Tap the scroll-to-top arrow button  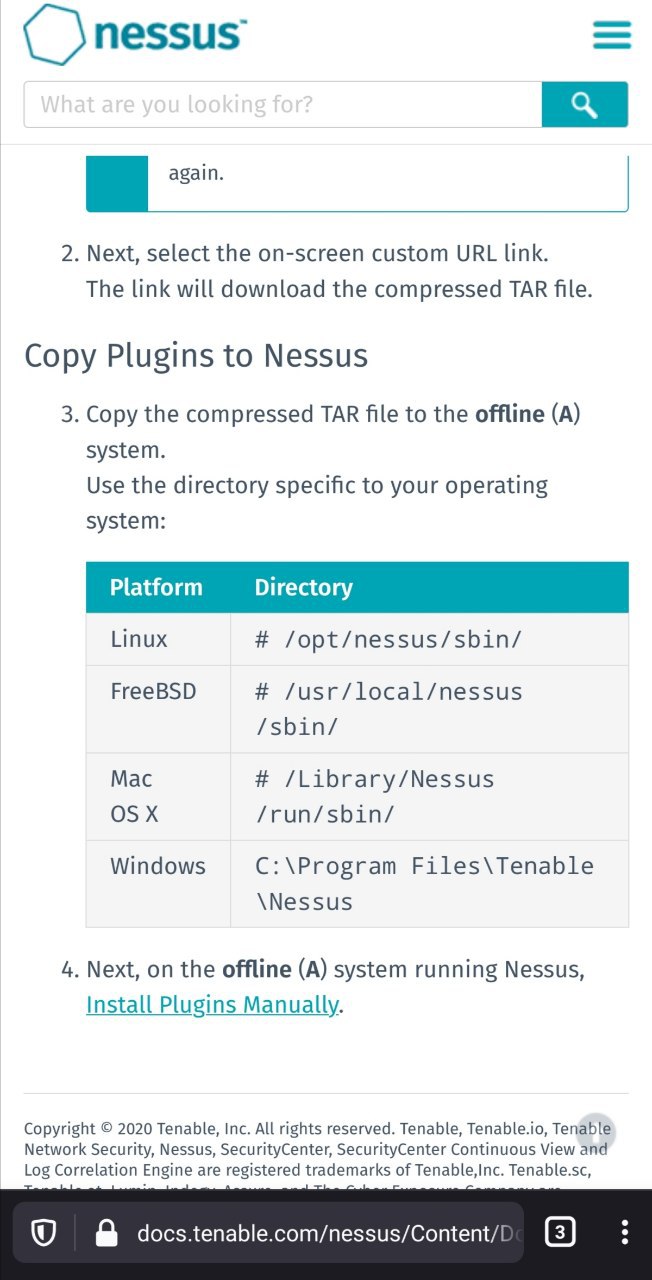(x=595, y=1133)
